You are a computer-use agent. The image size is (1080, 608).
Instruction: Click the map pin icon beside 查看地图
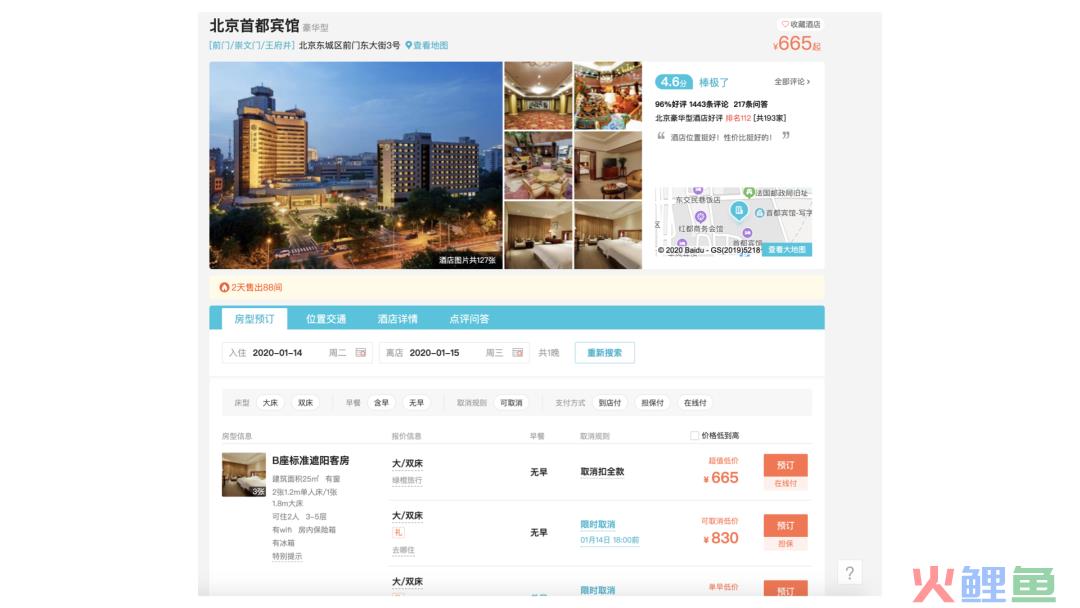[x=408, y=45]
